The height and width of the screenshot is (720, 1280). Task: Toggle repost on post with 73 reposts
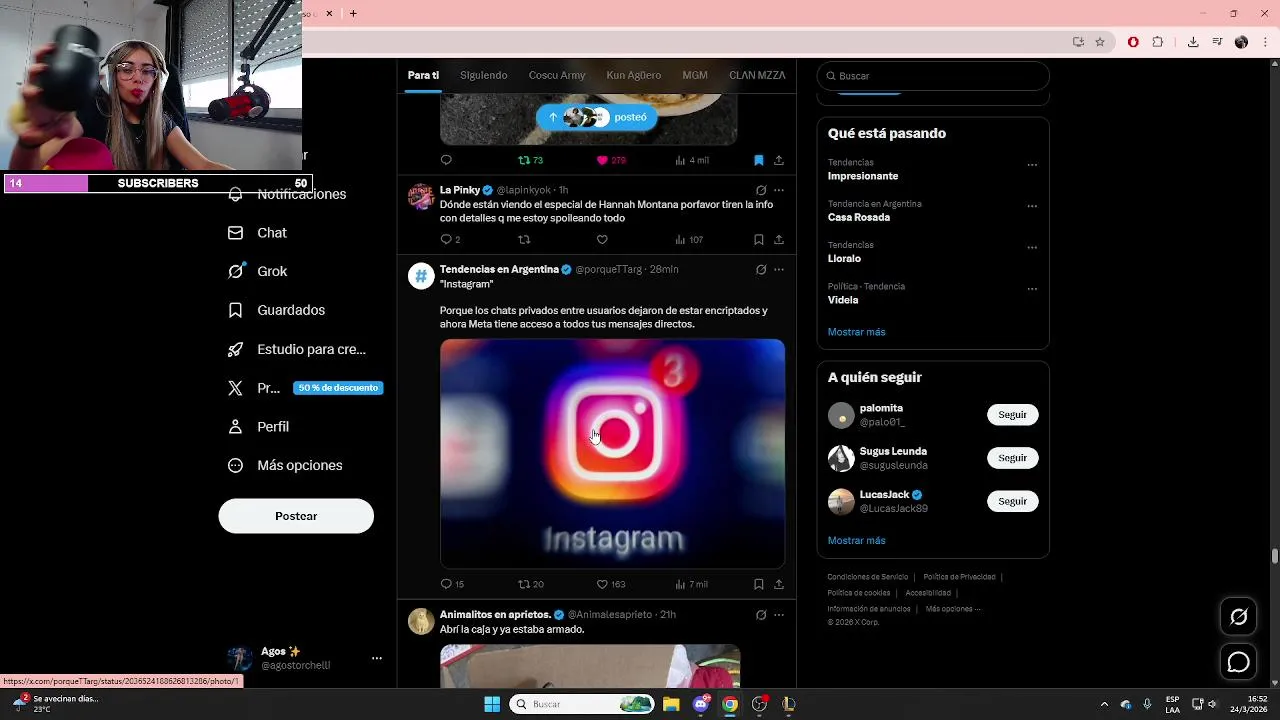530,160
